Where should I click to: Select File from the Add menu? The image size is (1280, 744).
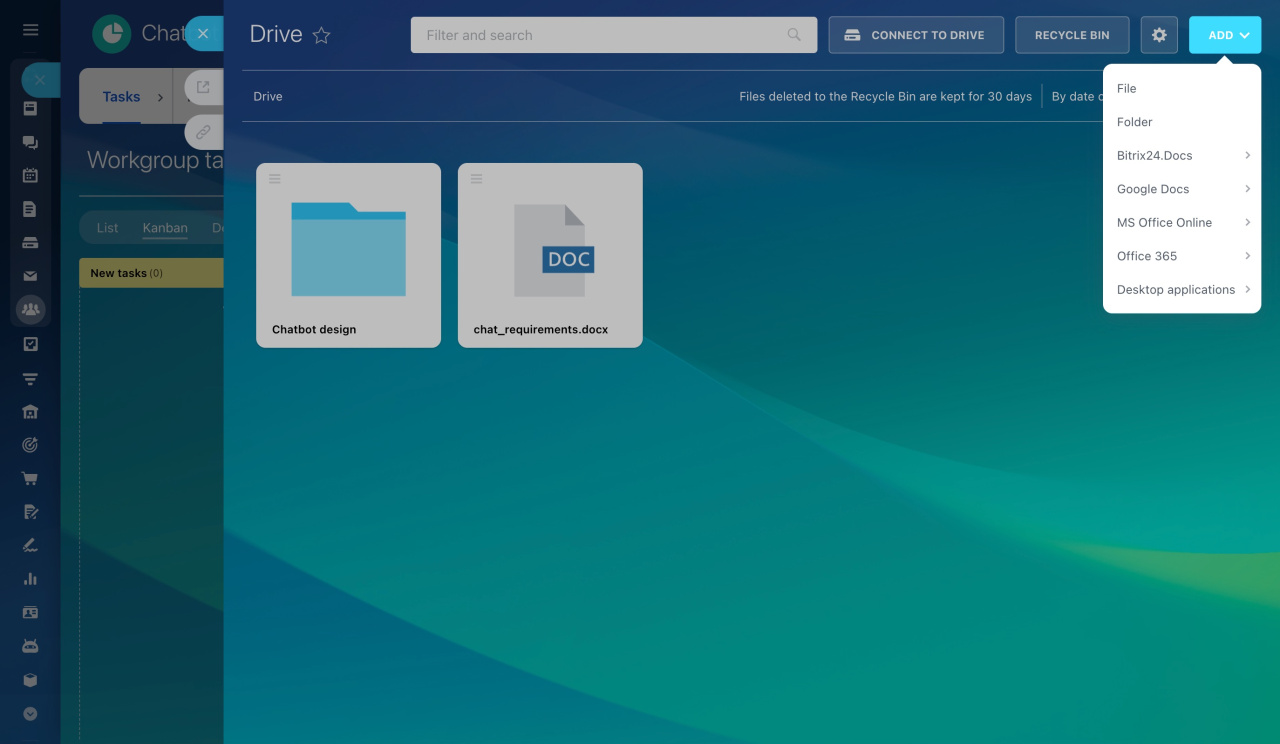tap(1127, 89)
